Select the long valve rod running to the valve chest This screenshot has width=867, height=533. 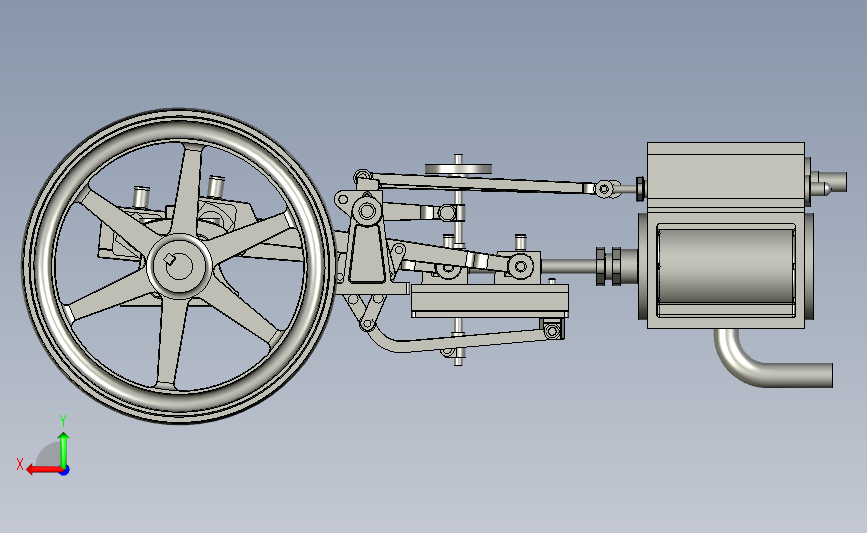coord(482,183)
